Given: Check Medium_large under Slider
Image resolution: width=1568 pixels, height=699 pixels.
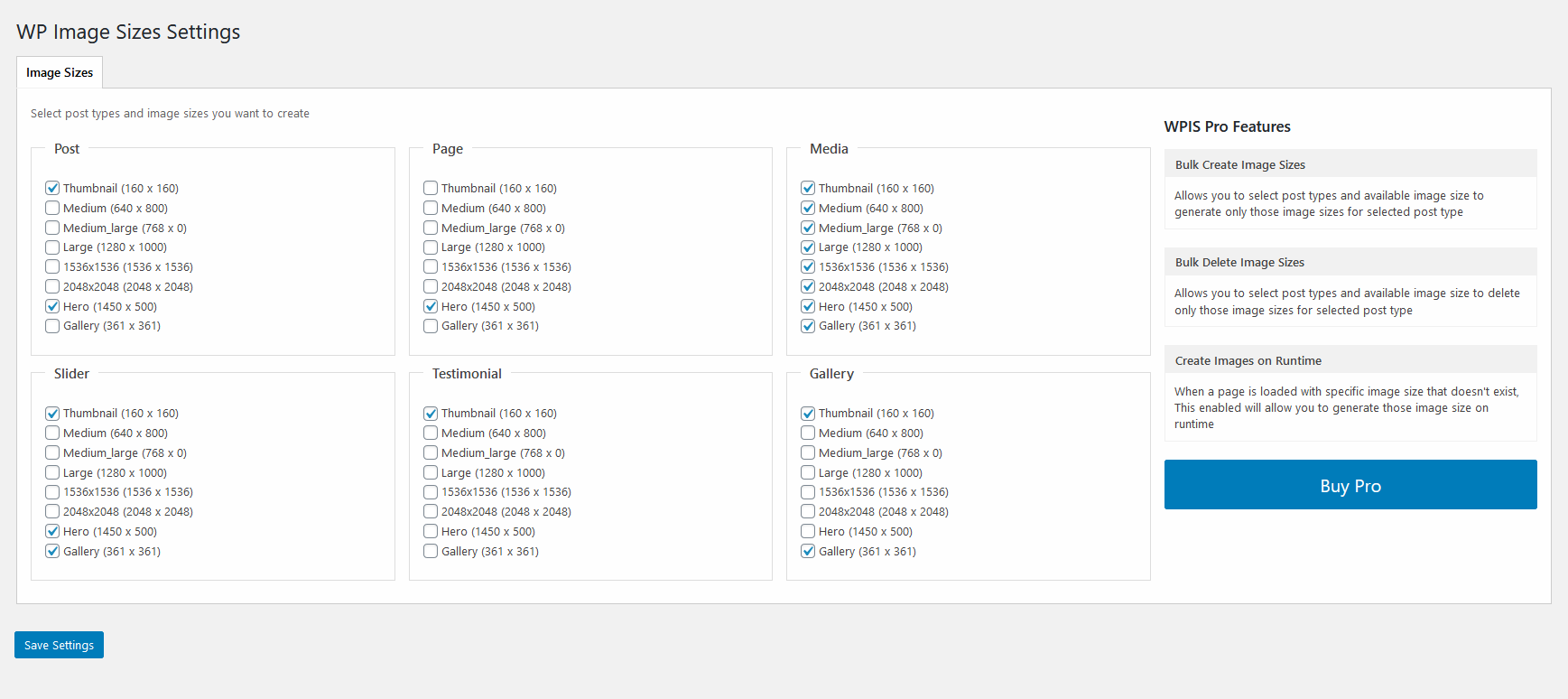Looking at the screenshot, I should [52, 452].
